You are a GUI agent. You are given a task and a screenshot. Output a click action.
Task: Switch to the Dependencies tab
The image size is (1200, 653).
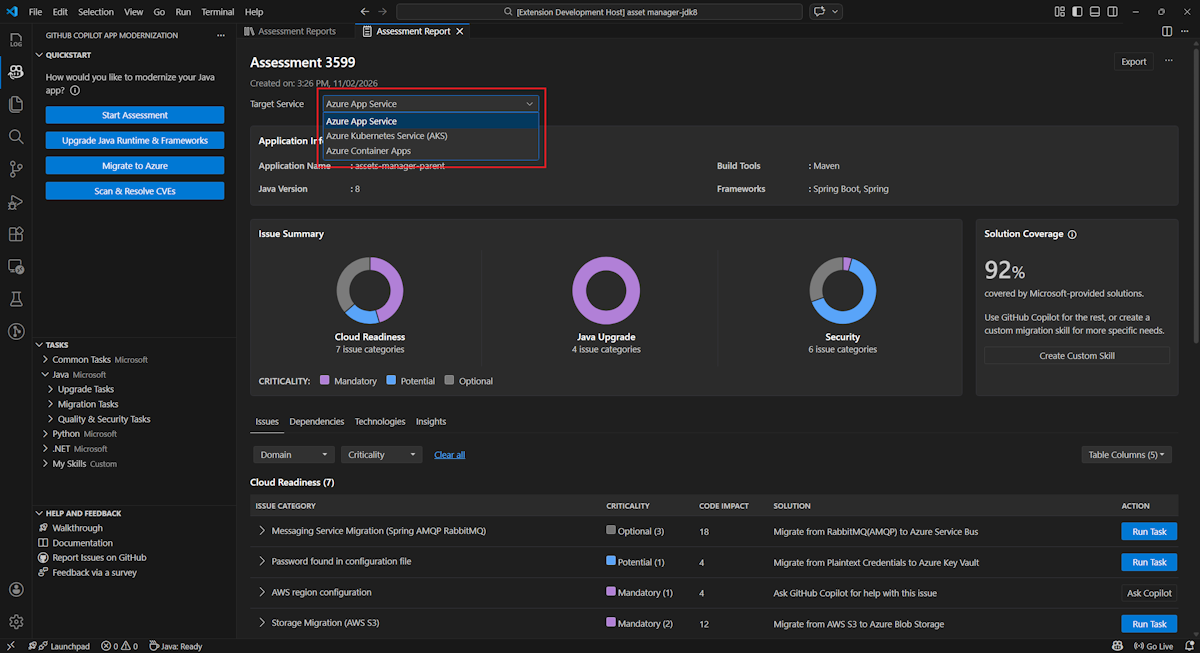pyautogui.click(x=316, y=422)
